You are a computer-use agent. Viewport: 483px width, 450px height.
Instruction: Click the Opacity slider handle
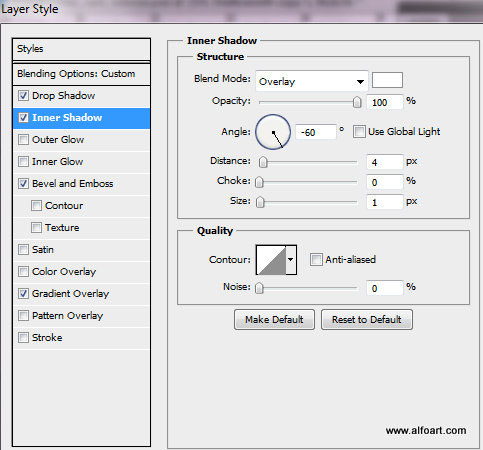(357, 102)
